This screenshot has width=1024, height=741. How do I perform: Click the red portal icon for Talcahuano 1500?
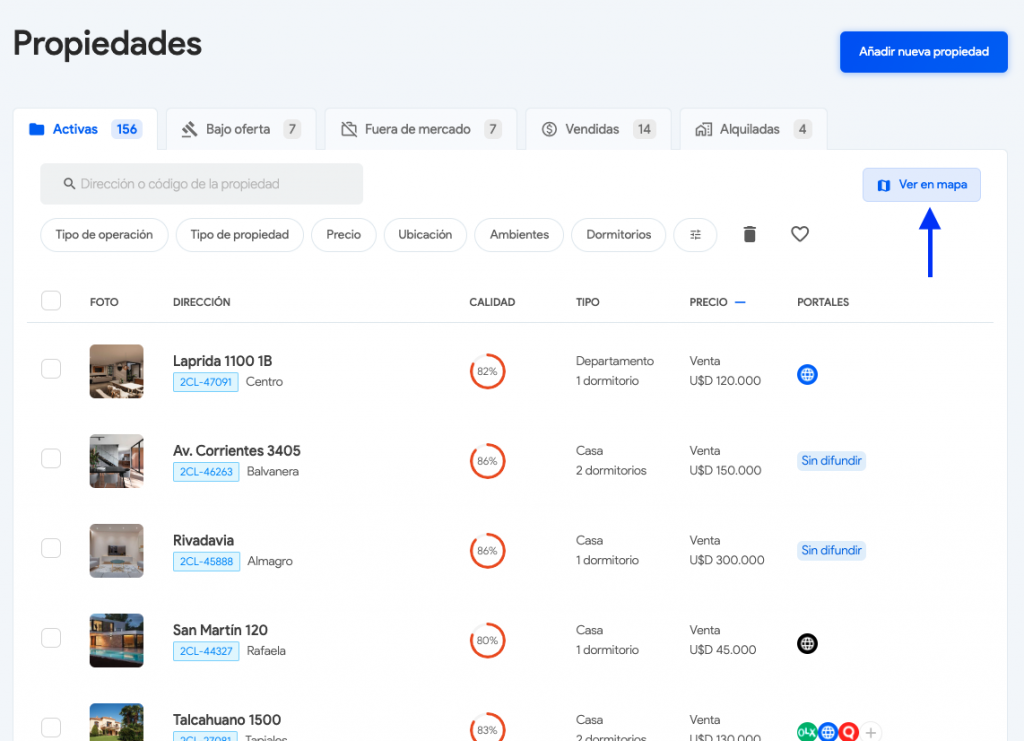click(x=848, y=732)
